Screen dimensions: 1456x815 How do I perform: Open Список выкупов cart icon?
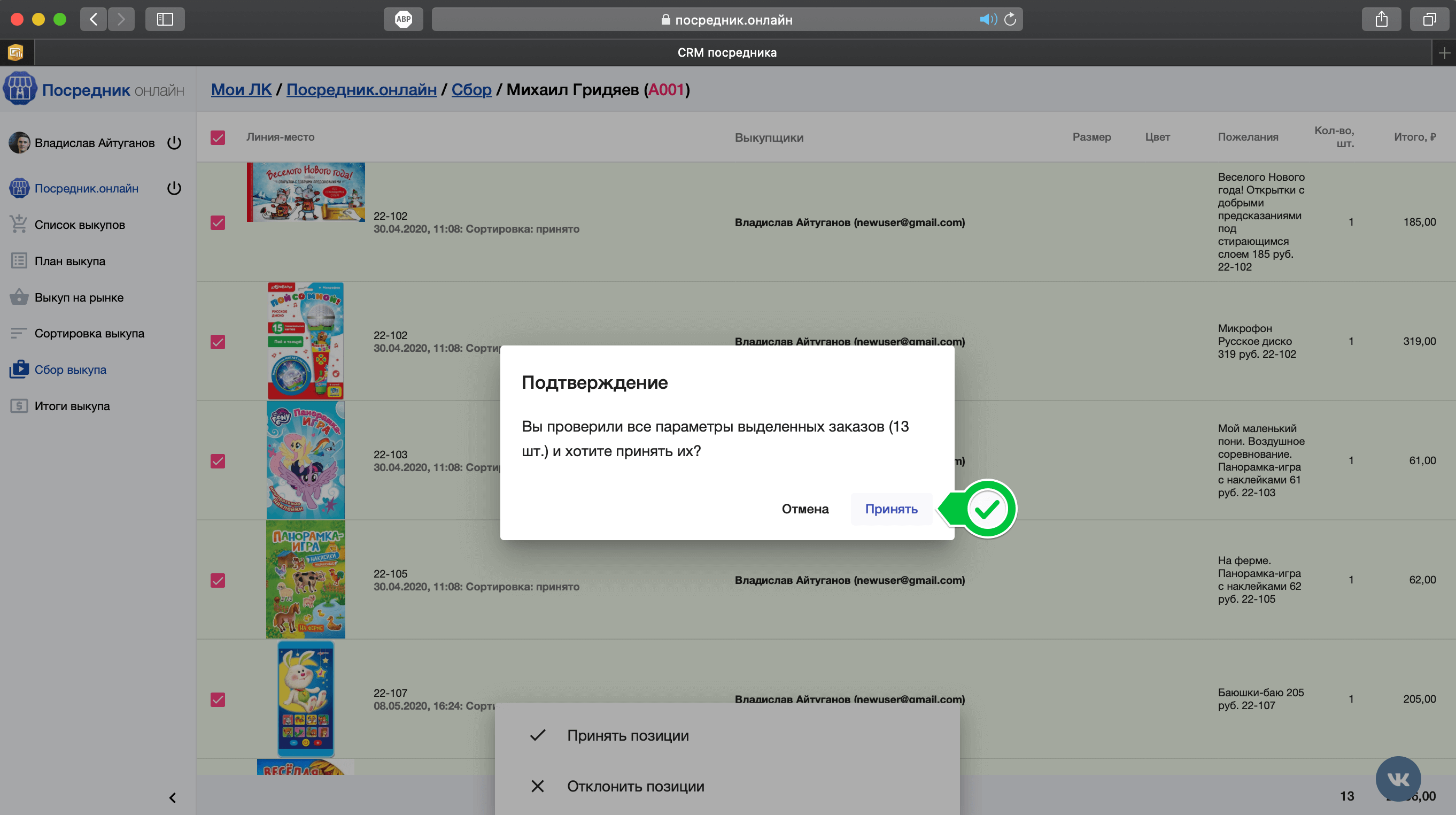point(19,225)
